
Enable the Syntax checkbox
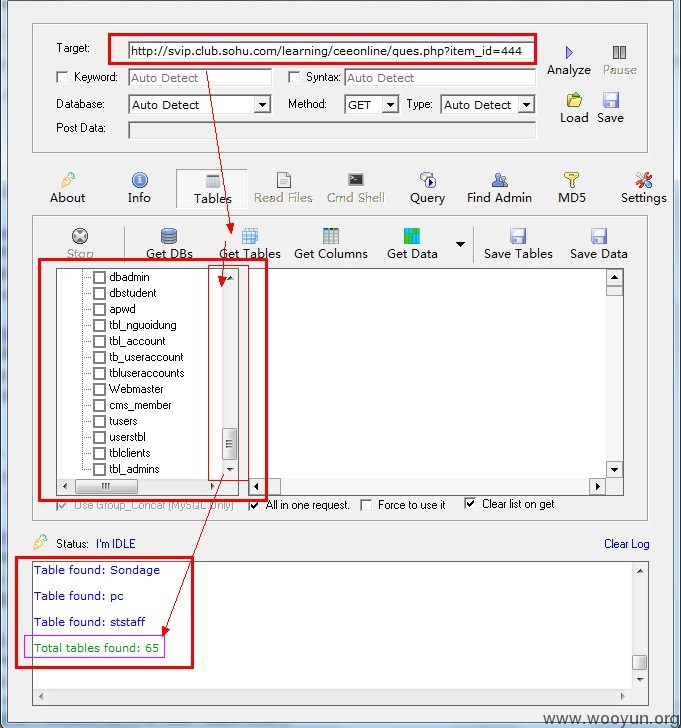294,77
